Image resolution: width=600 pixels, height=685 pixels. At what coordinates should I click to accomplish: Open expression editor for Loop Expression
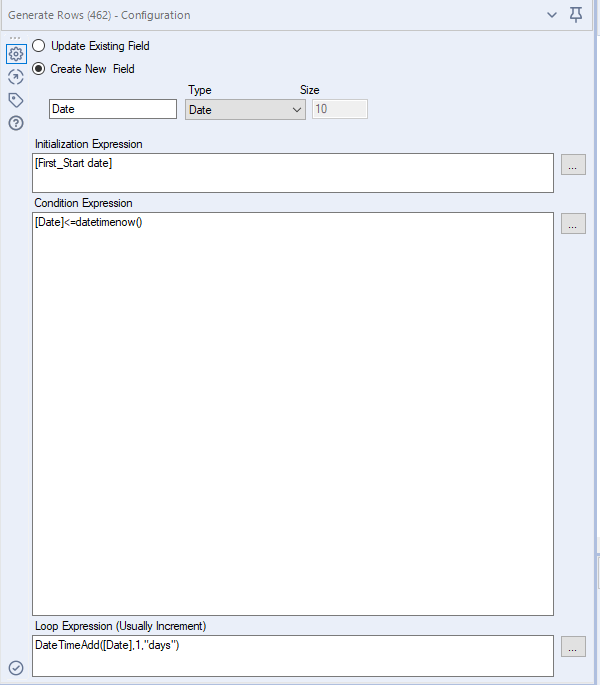point(573,647)
